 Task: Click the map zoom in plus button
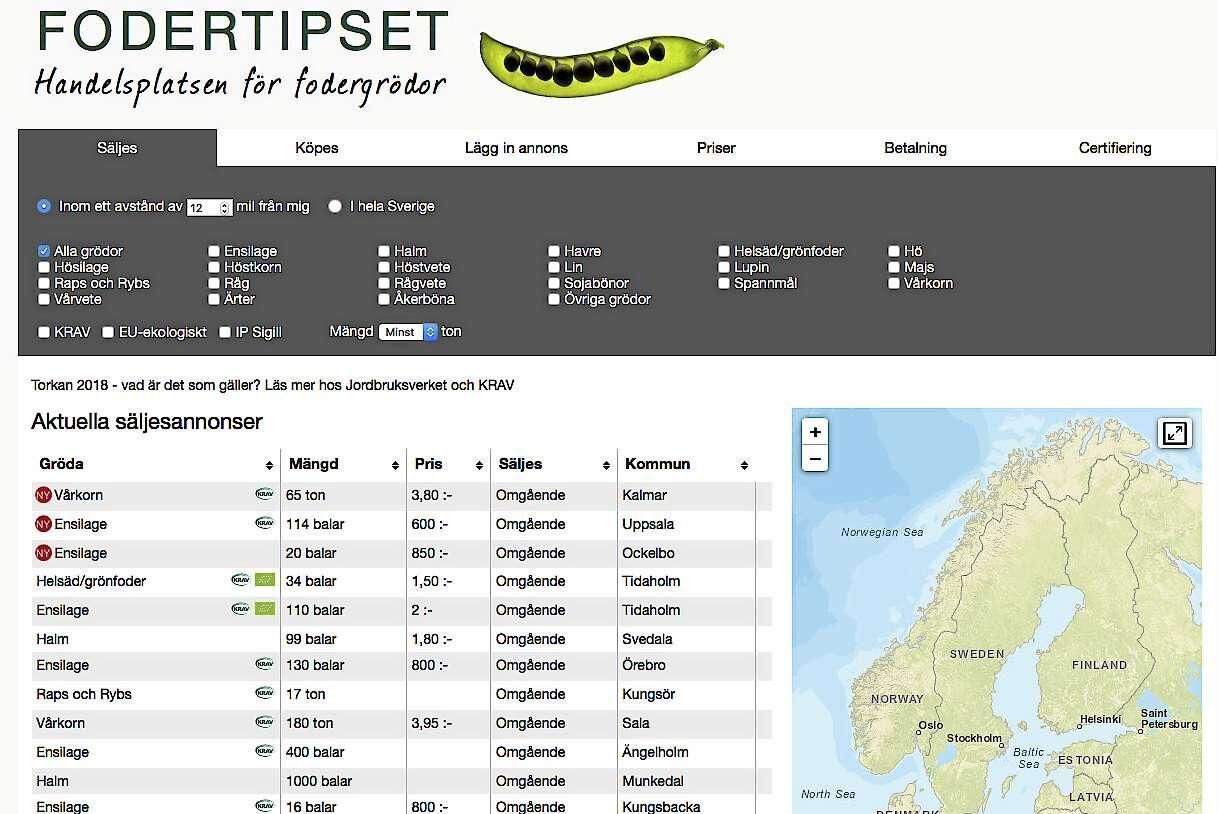click(x=815, y=432)
